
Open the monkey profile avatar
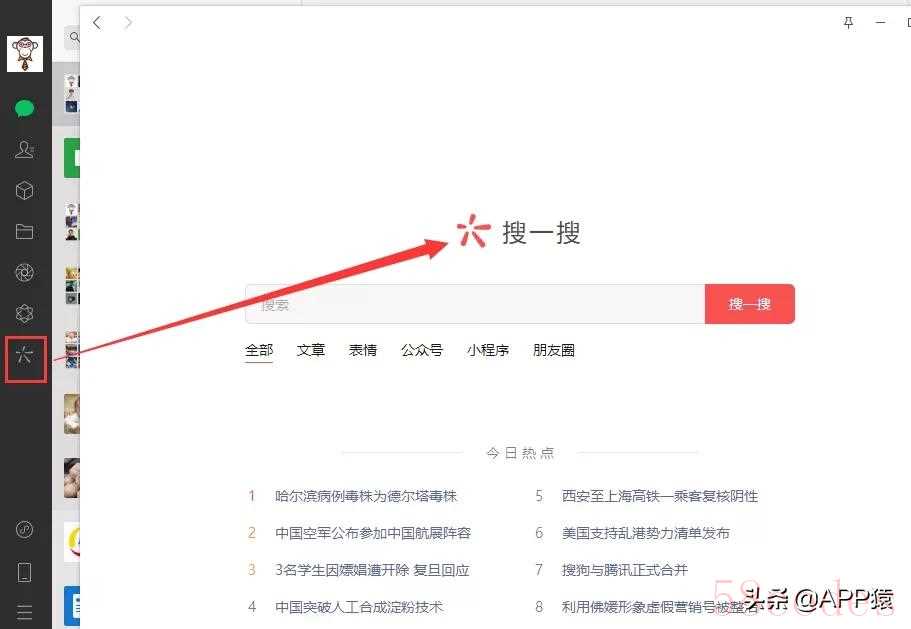pos(25,53)
